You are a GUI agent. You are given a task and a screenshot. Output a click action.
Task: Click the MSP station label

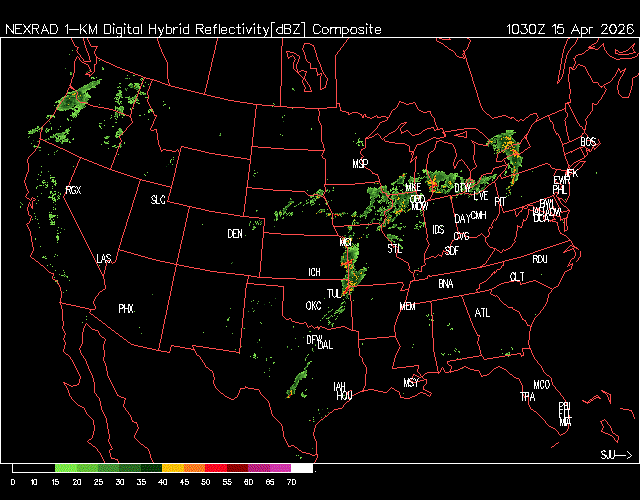[x=361, y=163]
